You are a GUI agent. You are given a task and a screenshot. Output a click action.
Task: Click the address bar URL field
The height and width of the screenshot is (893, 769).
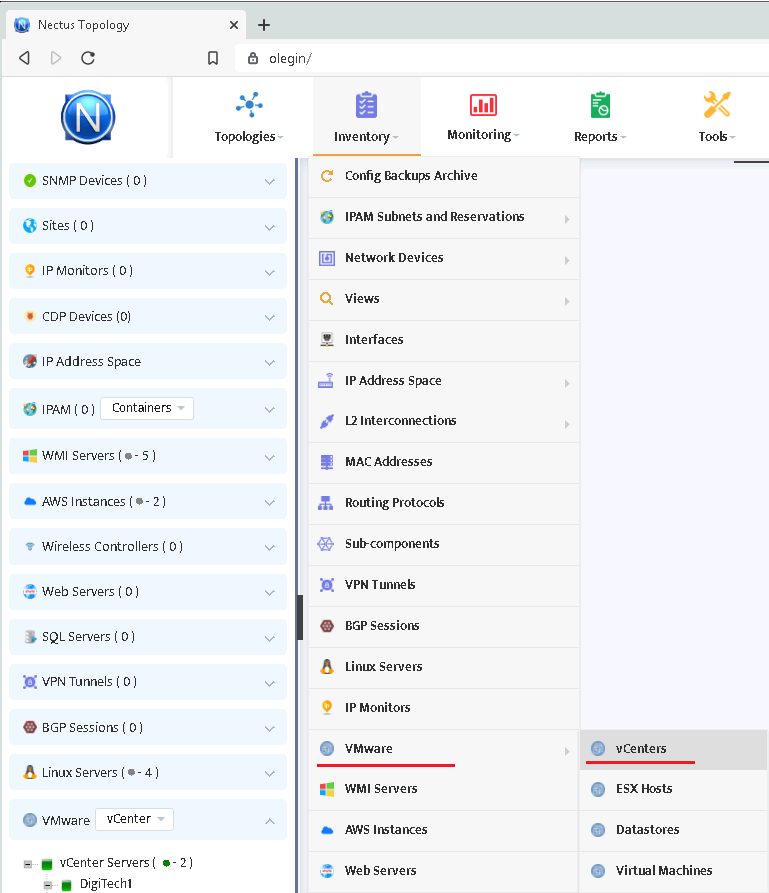tap(501, 59)
